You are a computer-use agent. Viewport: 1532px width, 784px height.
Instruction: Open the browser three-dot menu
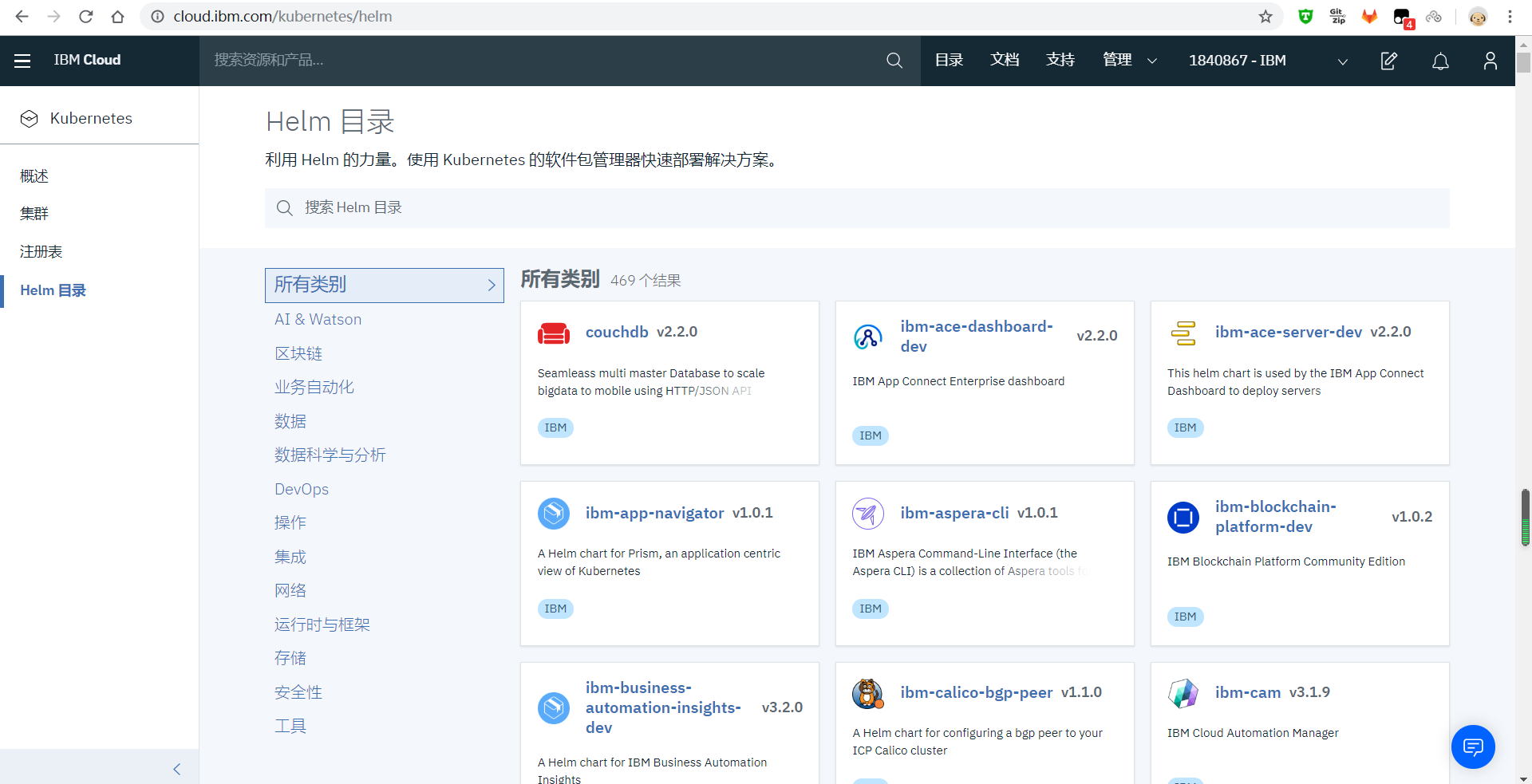point(1510,17)
